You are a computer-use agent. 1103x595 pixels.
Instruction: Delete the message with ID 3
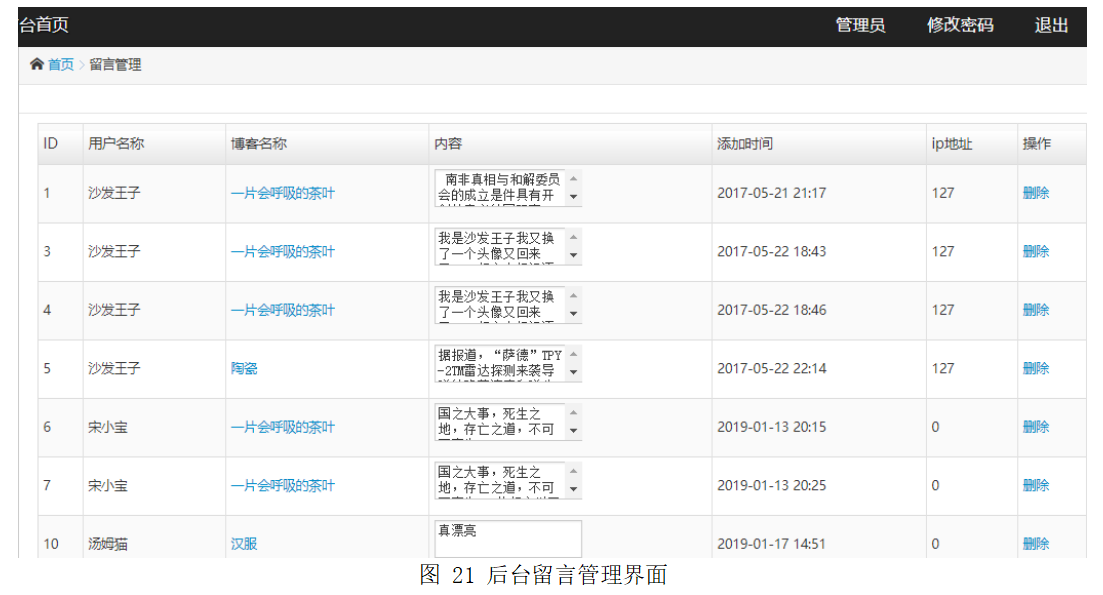pyautogui.click(x=1035, y=251)
